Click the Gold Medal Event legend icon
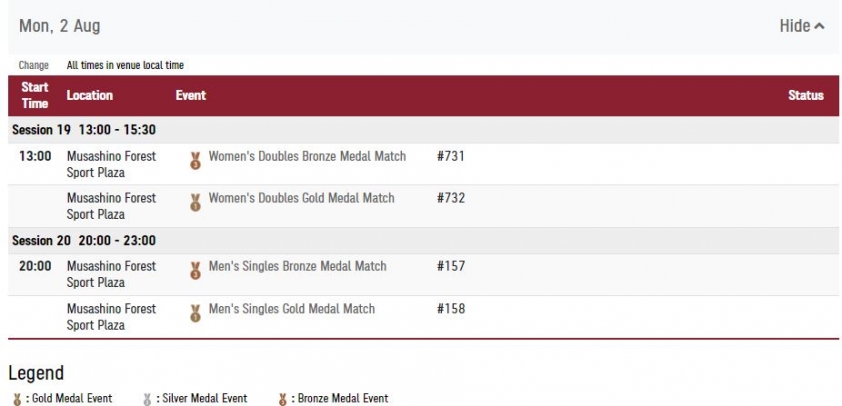This screenshot has width=842, height=406. [x=17, y=399]
